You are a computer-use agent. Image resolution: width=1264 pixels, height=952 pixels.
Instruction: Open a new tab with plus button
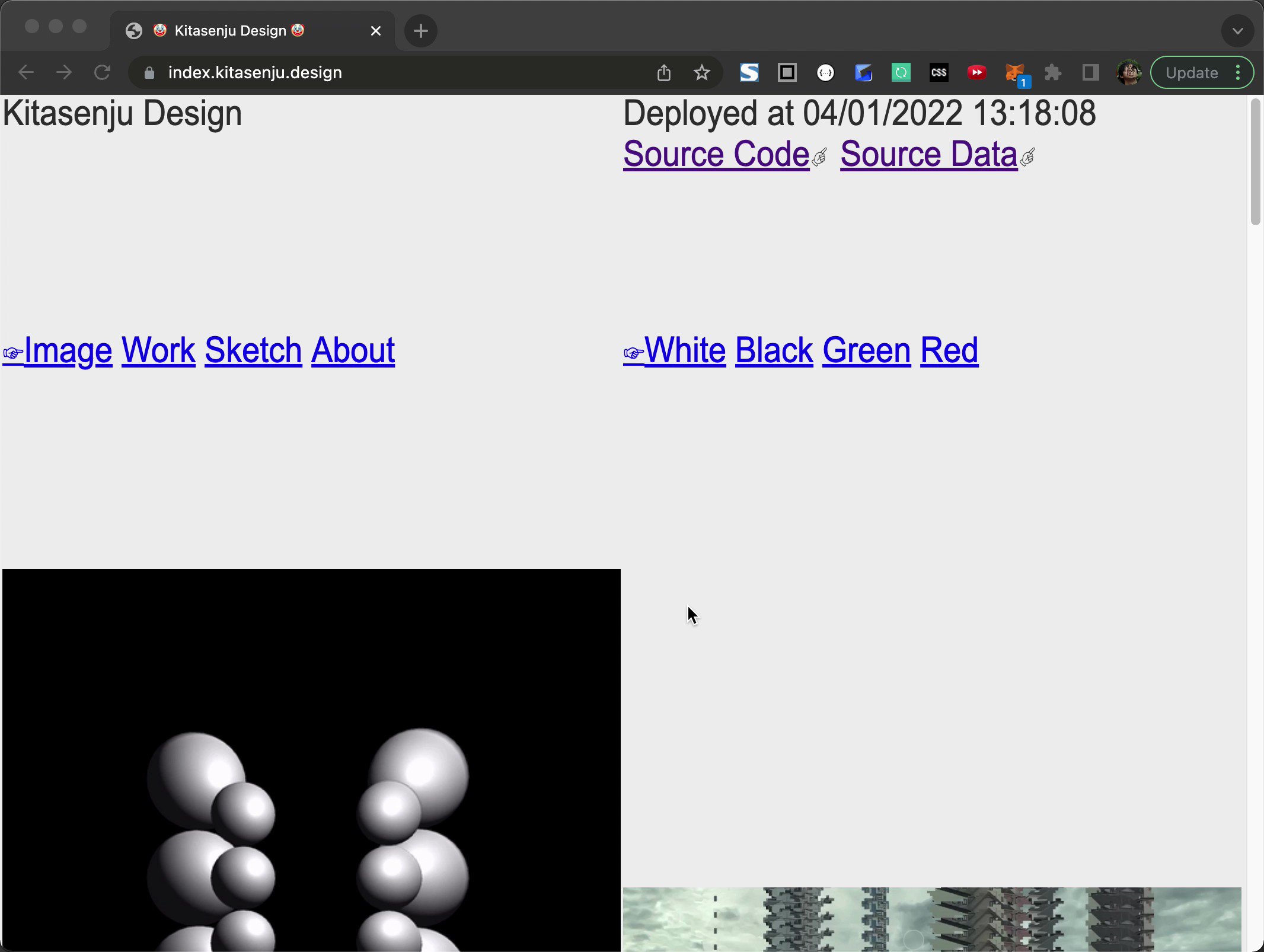pyautogui.click(x=421, y=31)
